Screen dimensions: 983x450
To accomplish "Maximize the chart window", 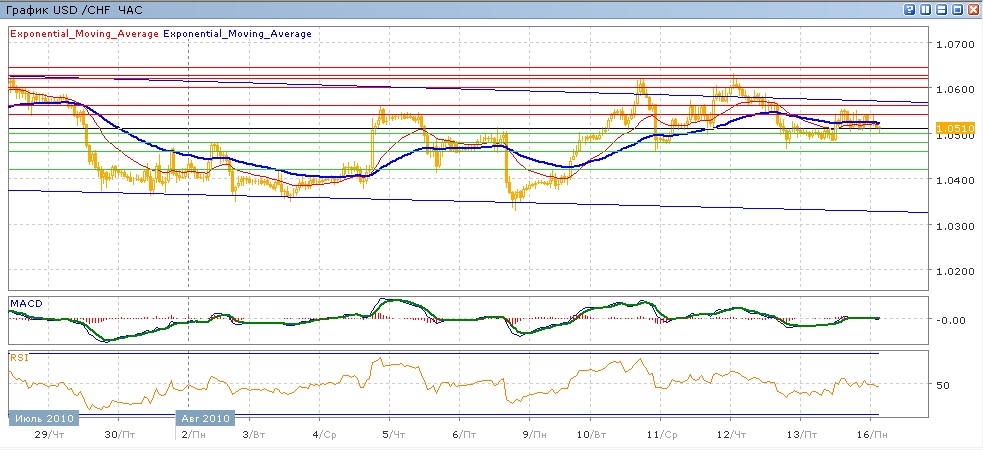I will click(x=957, y=9).
